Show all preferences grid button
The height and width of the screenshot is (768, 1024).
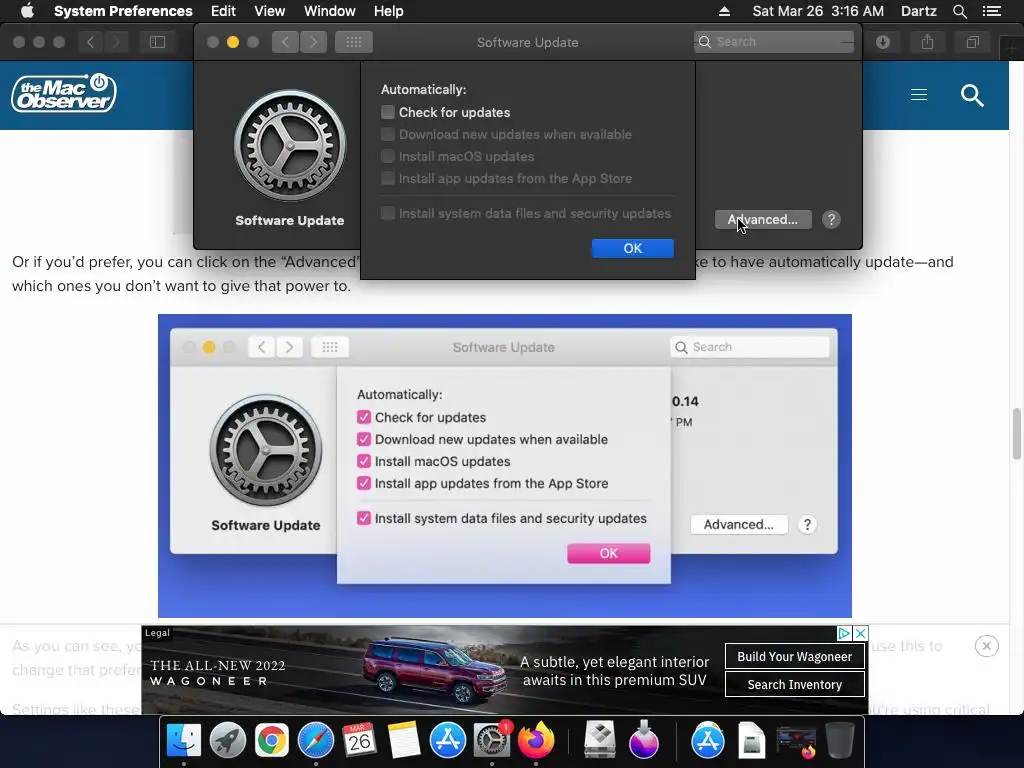pos(353,42)
